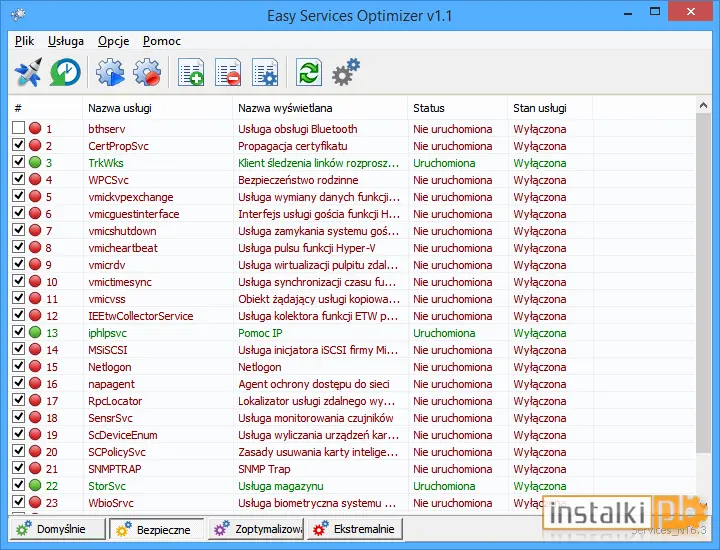Click the gear with play arrow icon
Viewport: 720px width, 550px height.
[110, 72]
